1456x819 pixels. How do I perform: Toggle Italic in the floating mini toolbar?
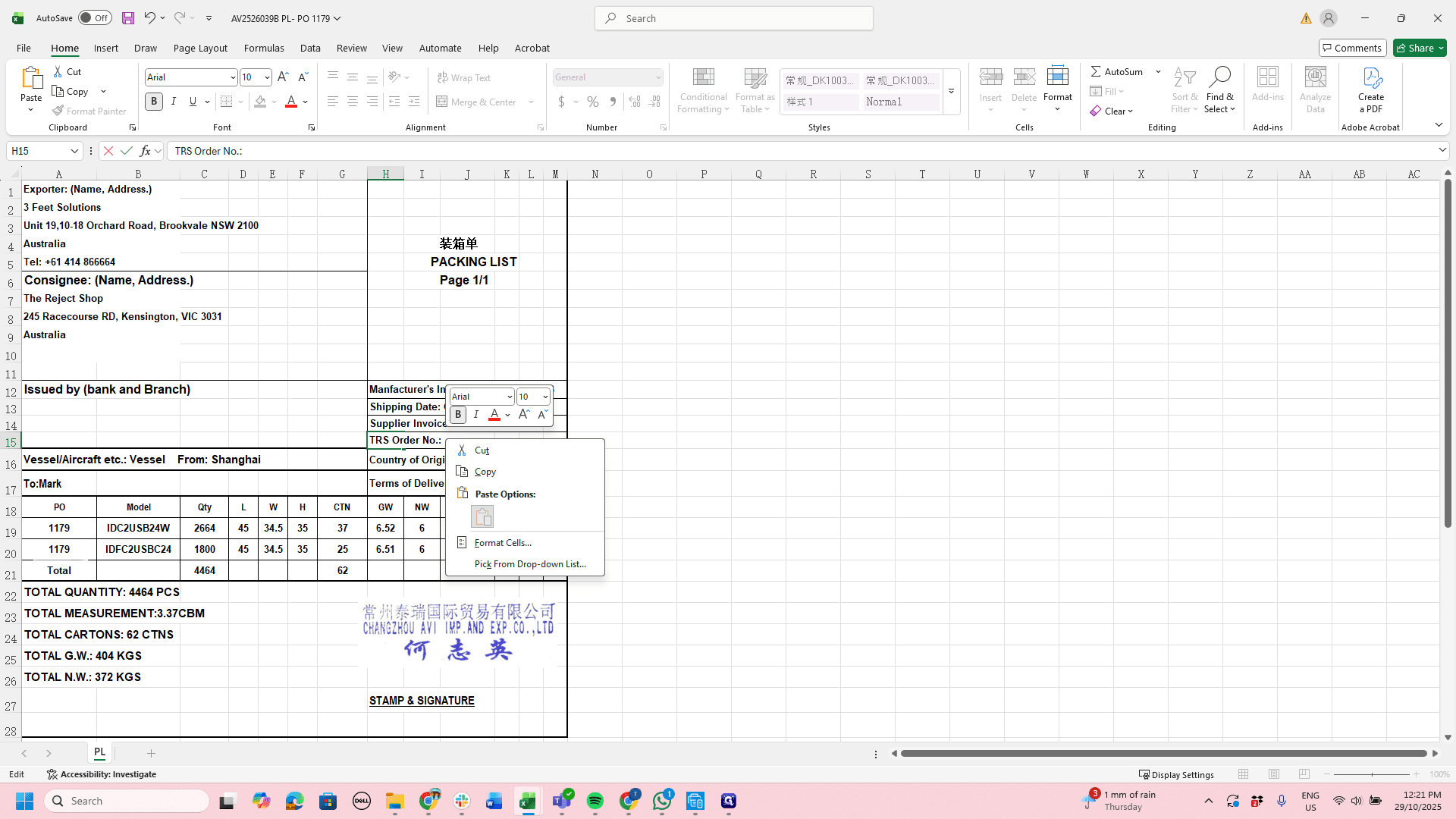click(x=476, y=415)
